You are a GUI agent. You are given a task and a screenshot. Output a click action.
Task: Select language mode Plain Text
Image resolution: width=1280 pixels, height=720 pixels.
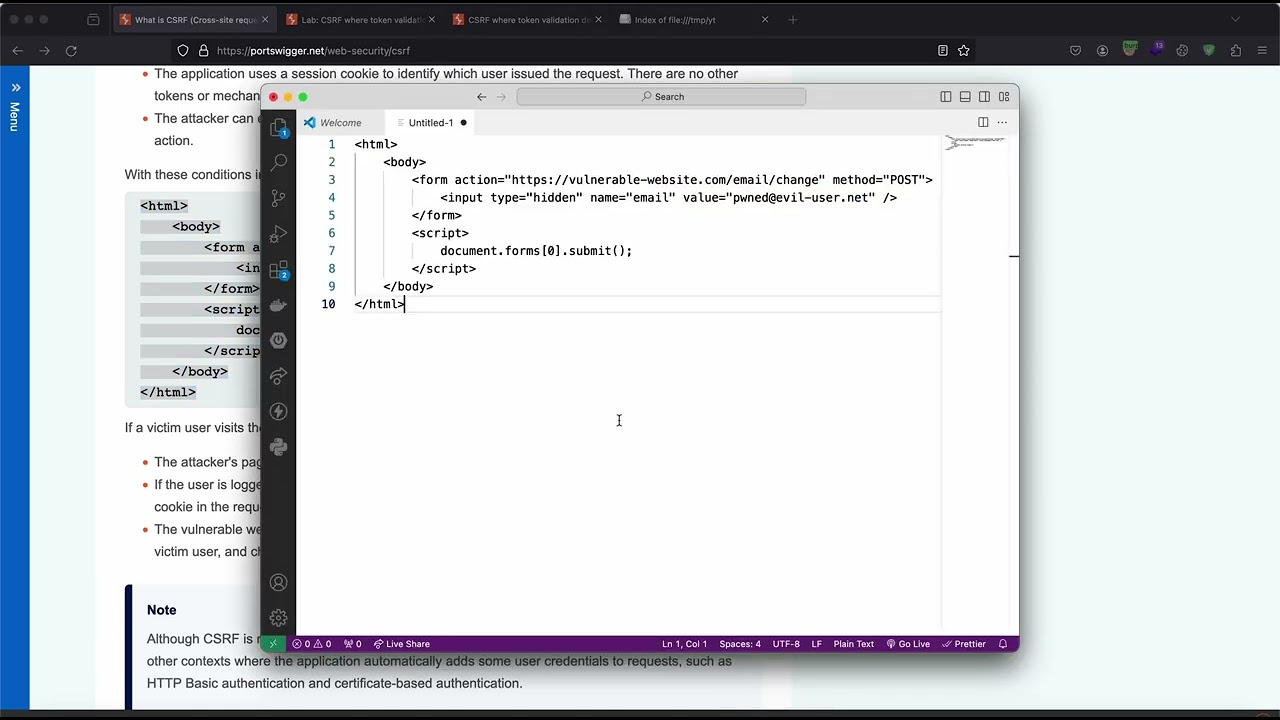click(854, 644)
